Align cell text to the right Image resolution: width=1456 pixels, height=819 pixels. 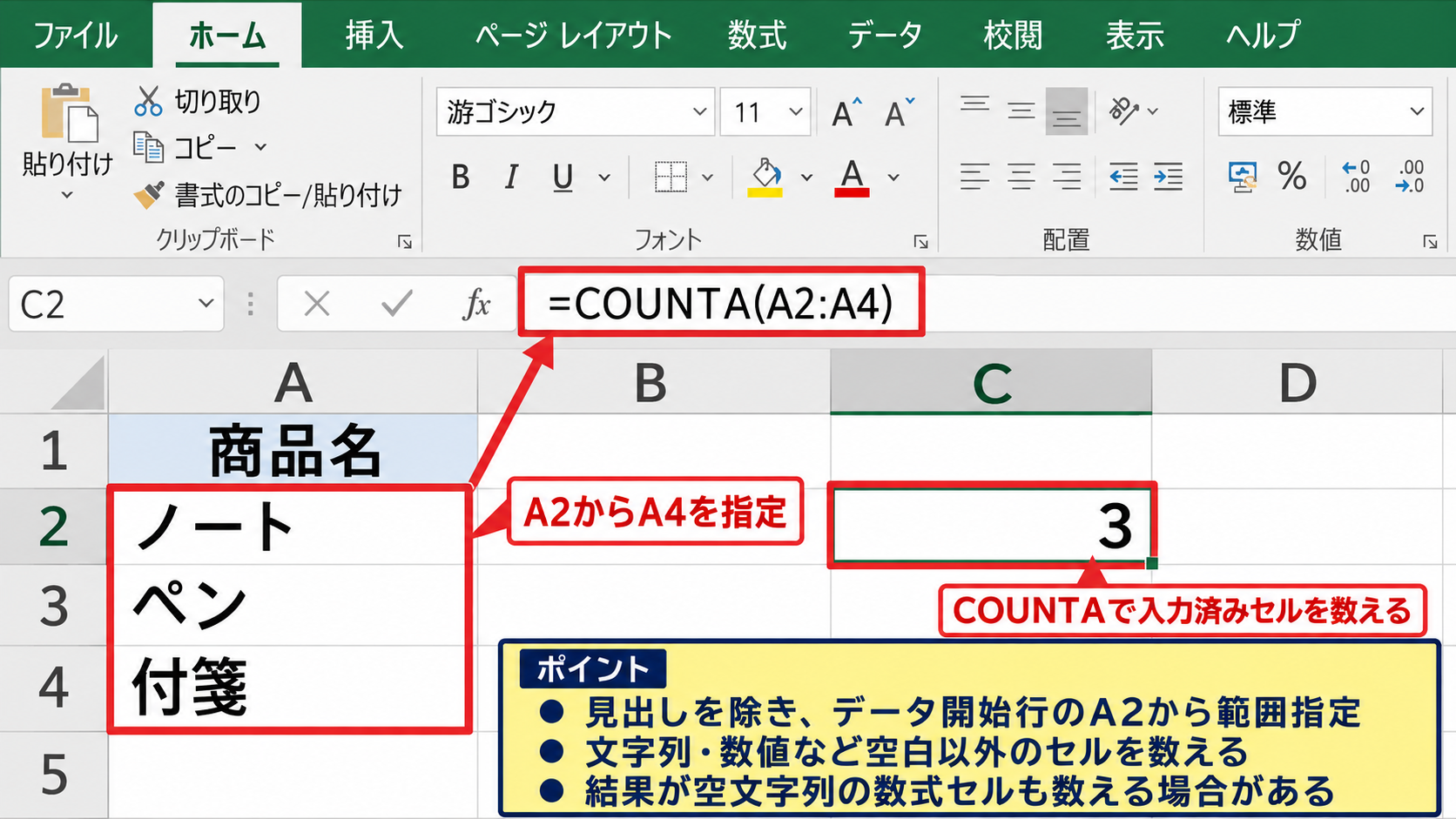coord(1067,177)
